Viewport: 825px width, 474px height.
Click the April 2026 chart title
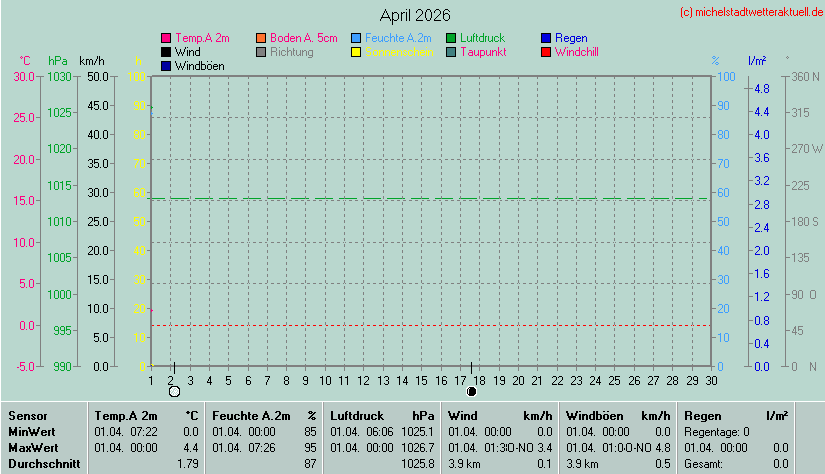click(x=415, y=15)
